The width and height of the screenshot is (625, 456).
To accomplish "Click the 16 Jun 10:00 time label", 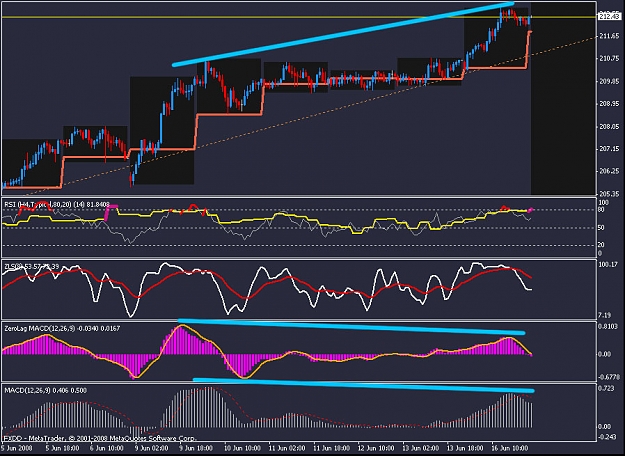I will pyautogui.click(x=510, y=448).
